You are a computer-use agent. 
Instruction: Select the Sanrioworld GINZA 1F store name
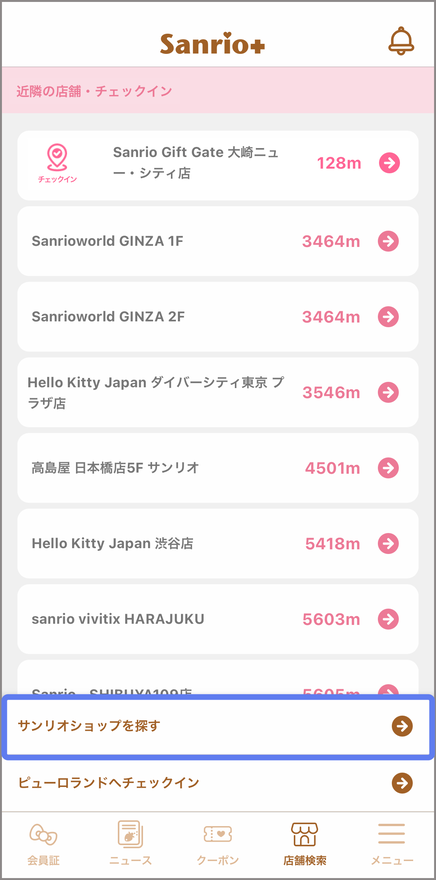tap(107, 241)
